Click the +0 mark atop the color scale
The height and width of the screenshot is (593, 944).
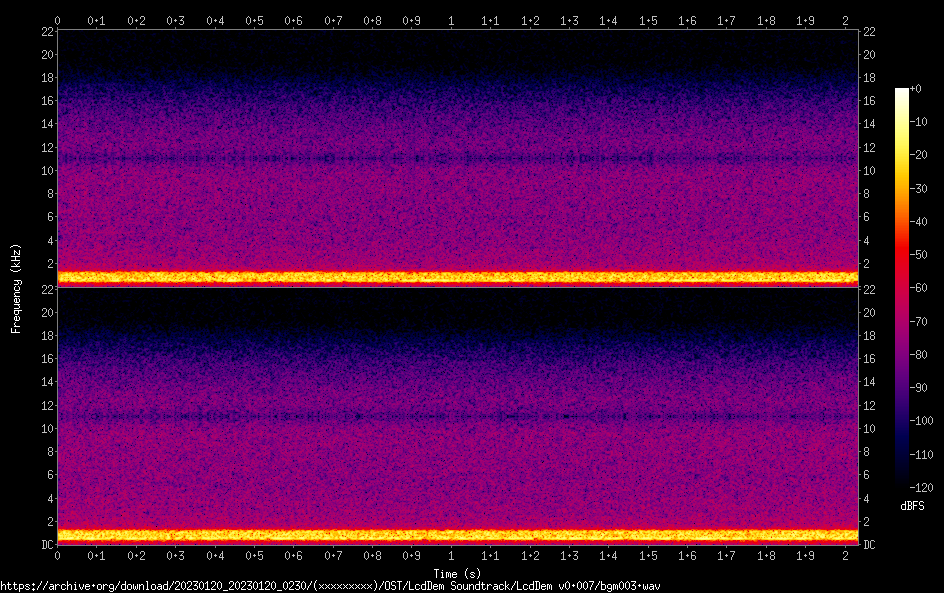pyautogui.click(x=915, y=89)
